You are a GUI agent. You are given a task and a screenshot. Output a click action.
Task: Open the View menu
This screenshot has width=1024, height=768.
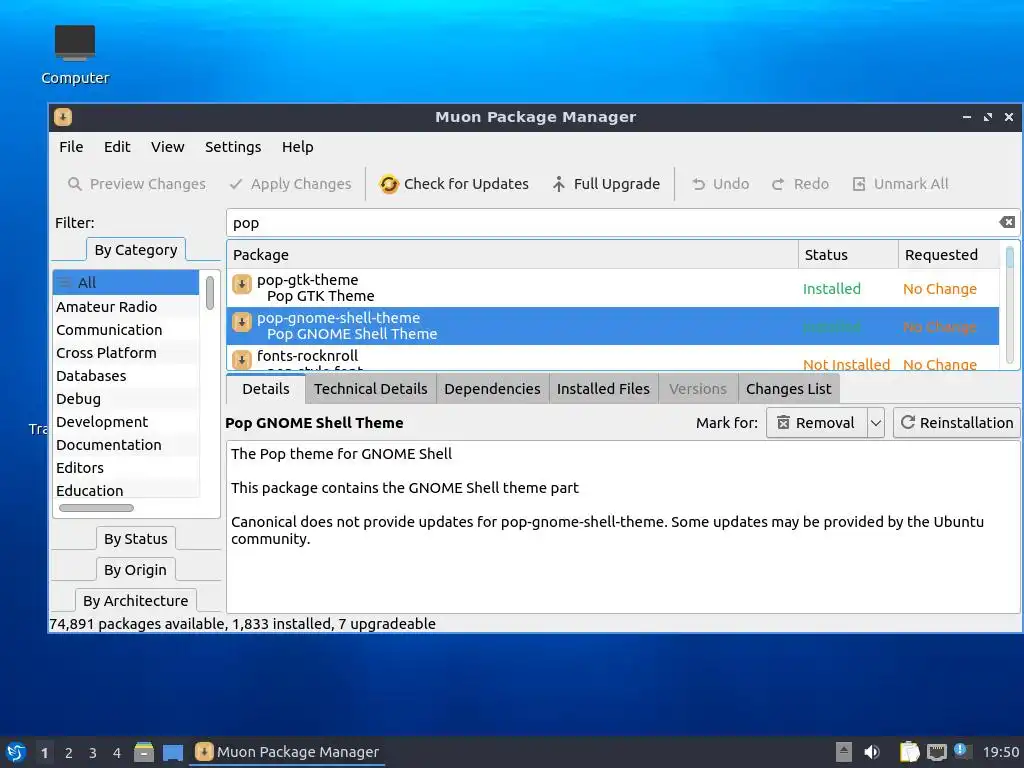click(x=168, y=147)
